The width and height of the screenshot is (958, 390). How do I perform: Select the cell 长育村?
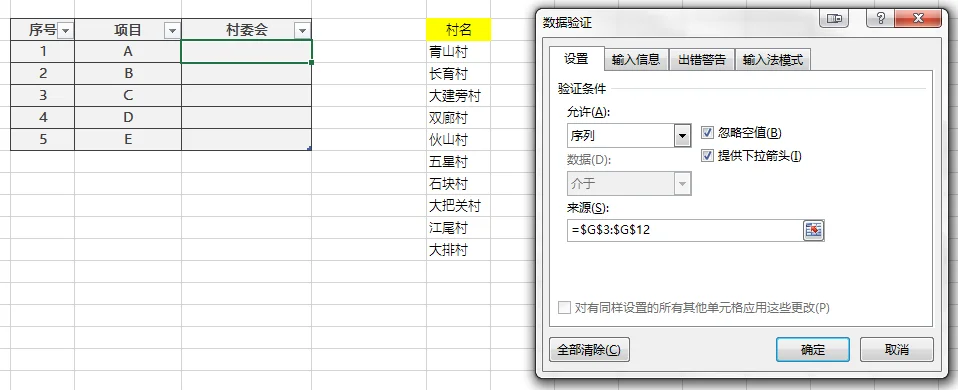point(458,74)
